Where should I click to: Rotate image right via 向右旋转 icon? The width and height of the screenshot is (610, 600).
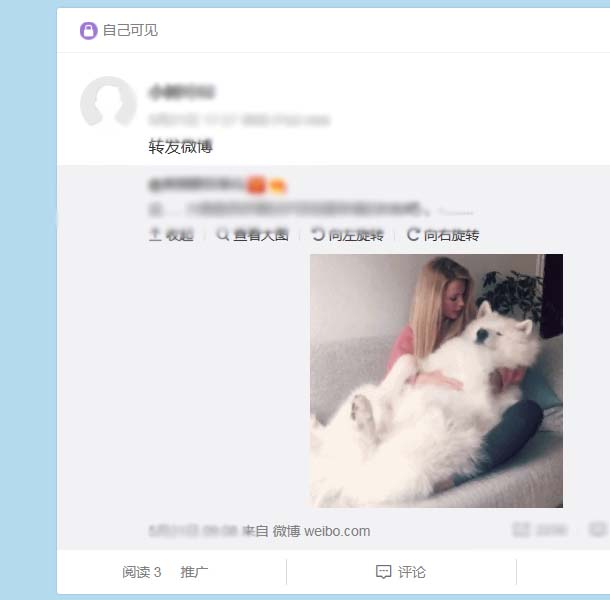[x=413, y=235]
